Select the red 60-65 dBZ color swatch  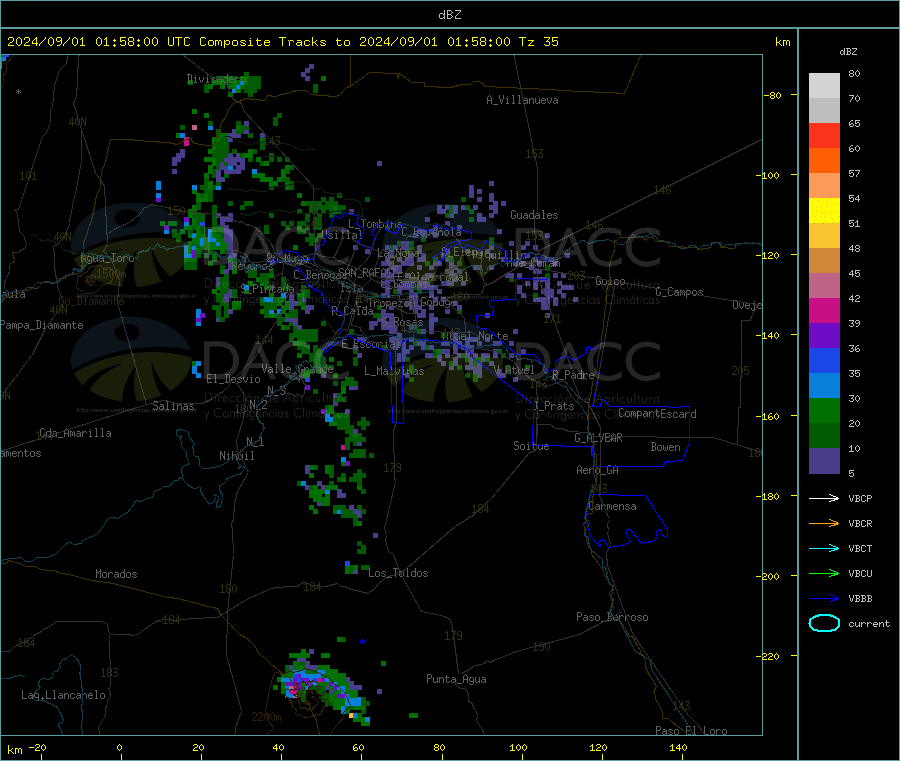pos(824,135)
